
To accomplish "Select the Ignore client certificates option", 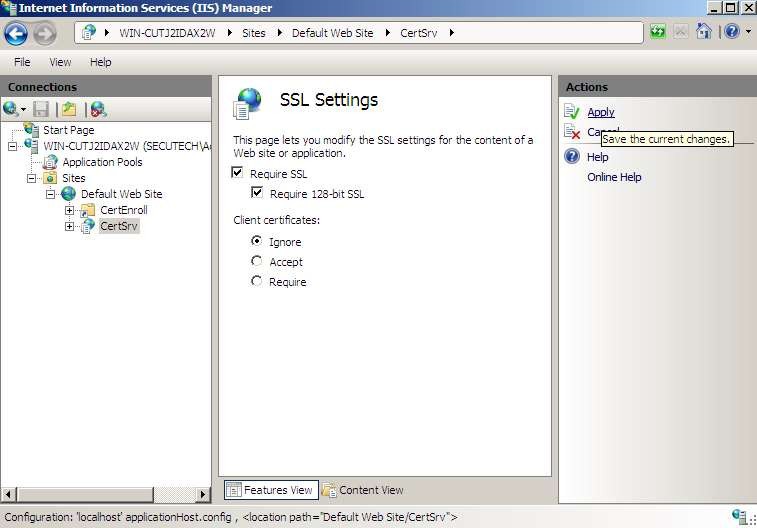I will point(256,240).
